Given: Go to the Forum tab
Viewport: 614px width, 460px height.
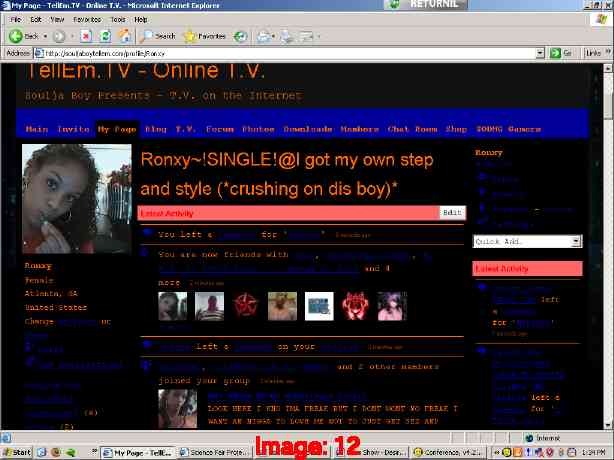Looking at the screenshot, I should point(220,129).
